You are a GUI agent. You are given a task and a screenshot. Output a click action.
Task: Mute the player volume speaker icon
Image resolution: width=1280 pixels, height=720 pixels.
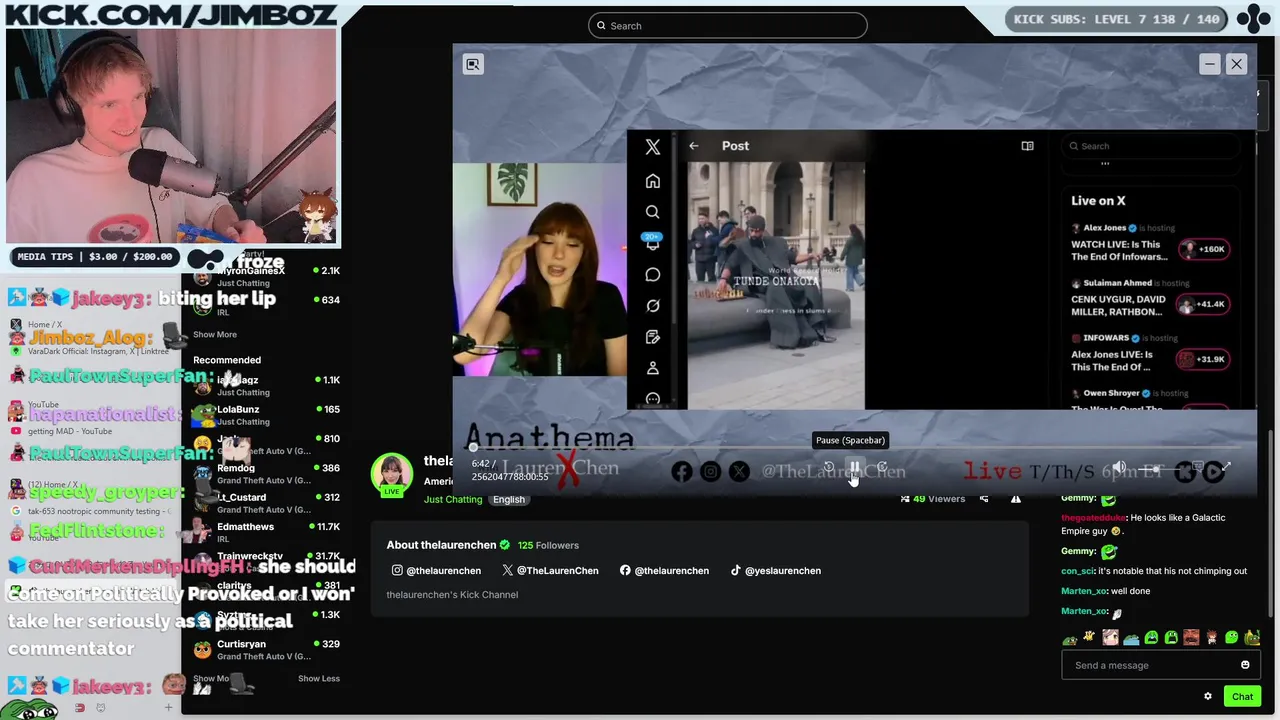click(1119, 468)
